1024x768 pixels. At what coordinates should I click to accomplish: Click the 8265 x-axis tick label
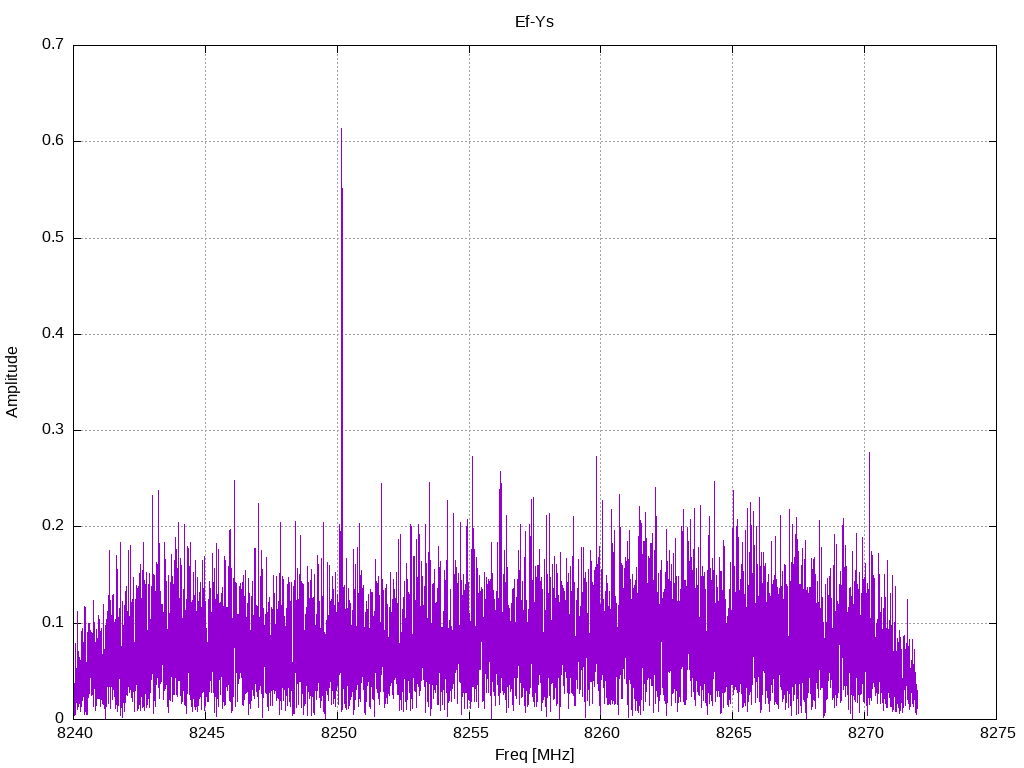732,735
